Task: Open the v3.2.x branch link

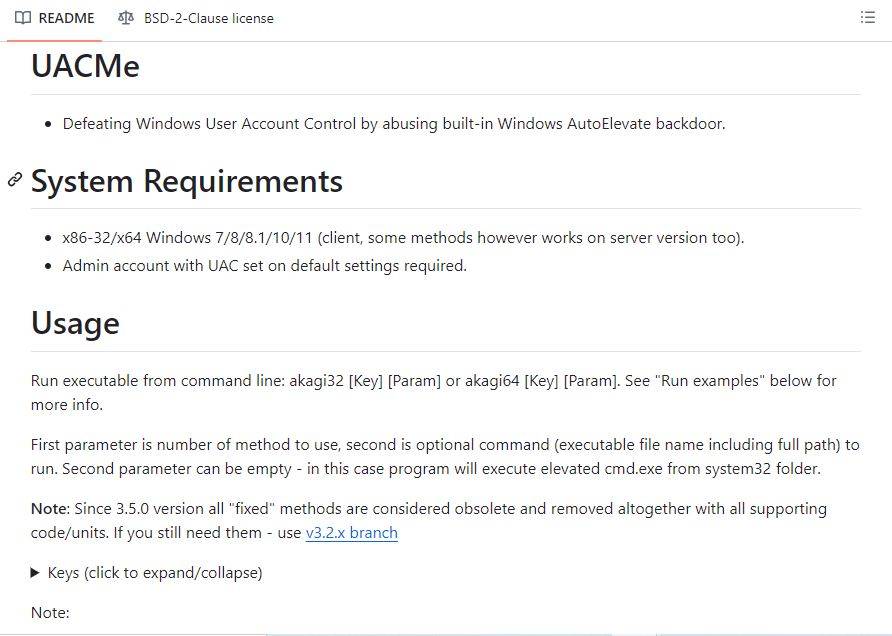Action: click(351, 533)
